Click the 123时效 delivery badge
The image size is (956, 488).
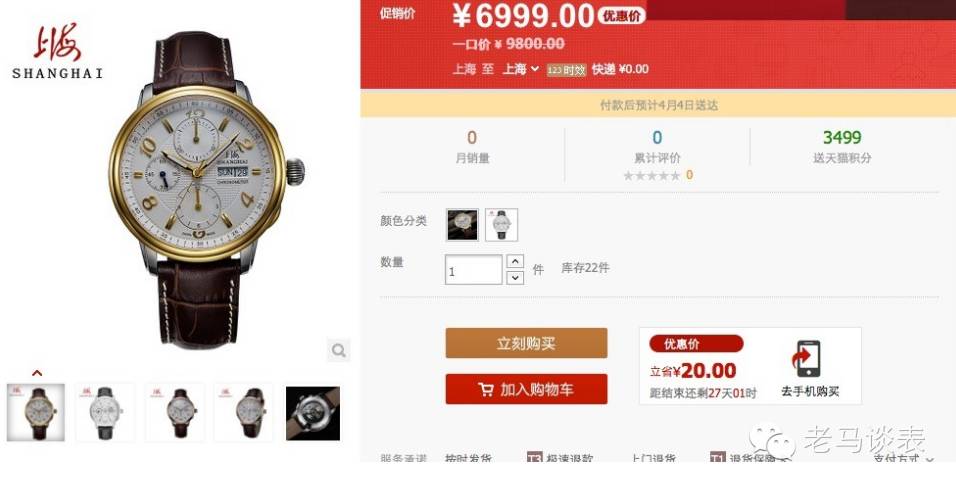coord(566,70)
